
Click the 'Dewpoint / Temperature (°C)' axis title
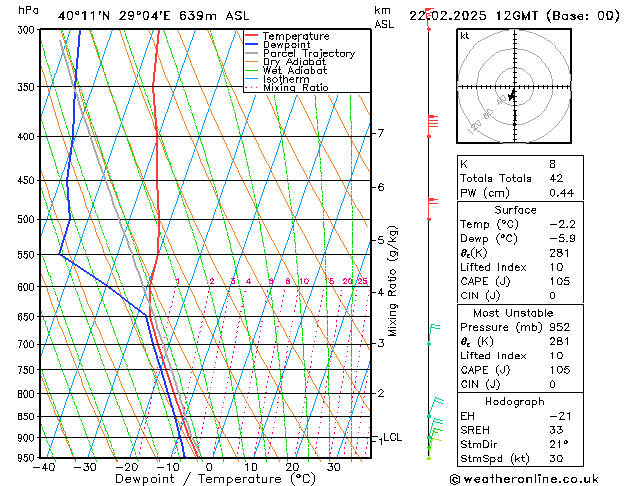[x=215, y=479]
